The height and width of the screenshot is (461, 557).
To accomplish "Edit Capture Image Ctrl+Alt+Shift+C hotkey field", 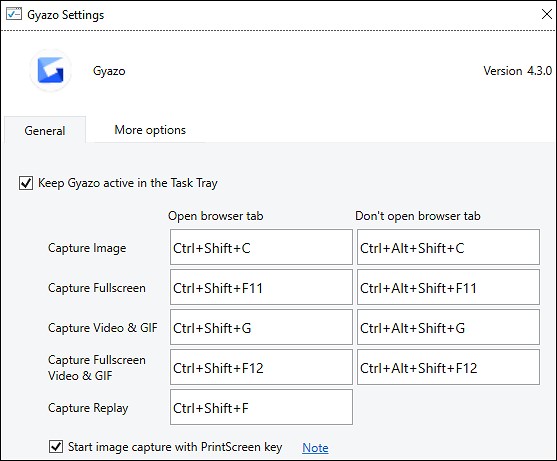I will click(448, 247).
